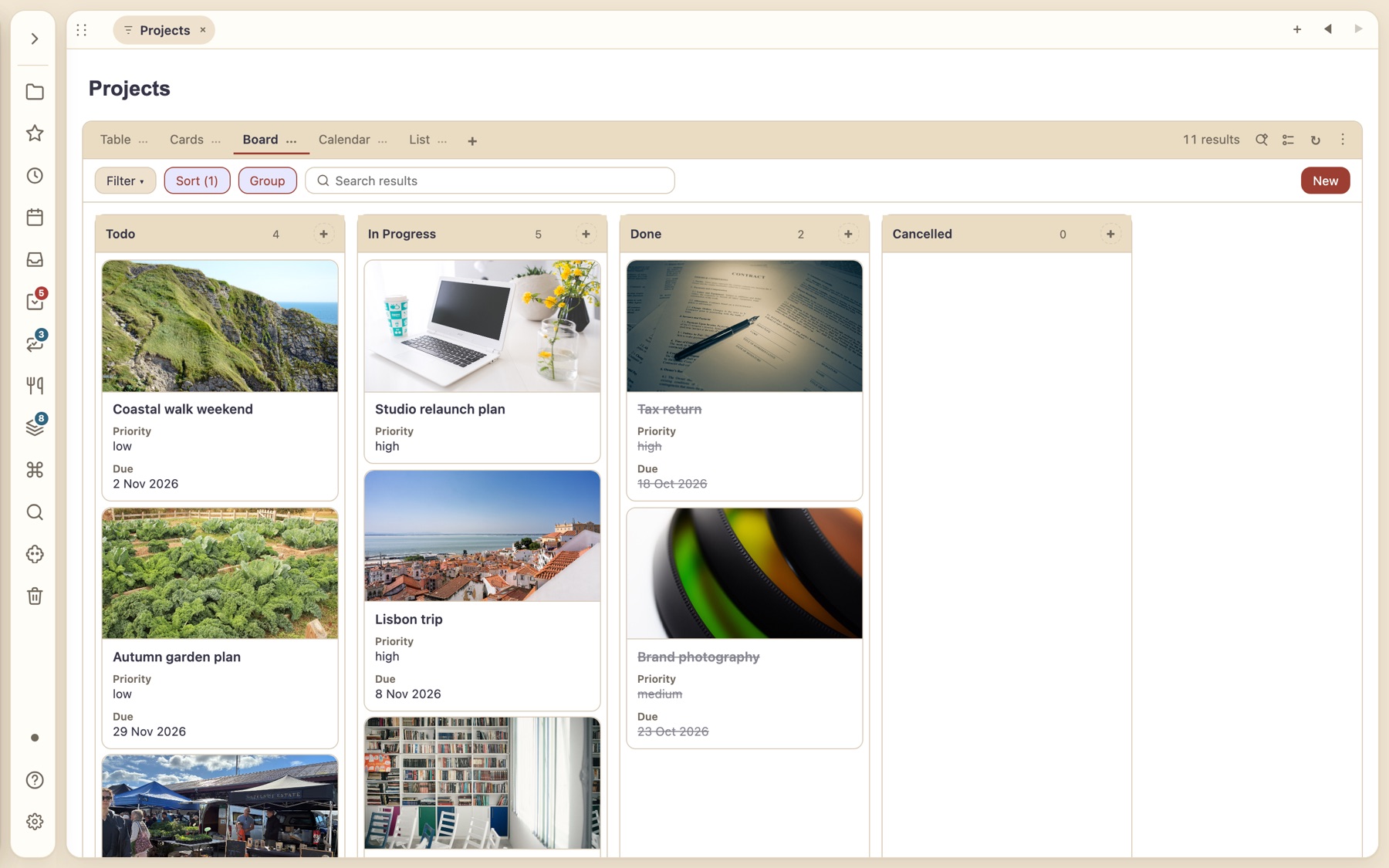Switch to the Table view tab
1389x868 pixels.
coord(115,140)
